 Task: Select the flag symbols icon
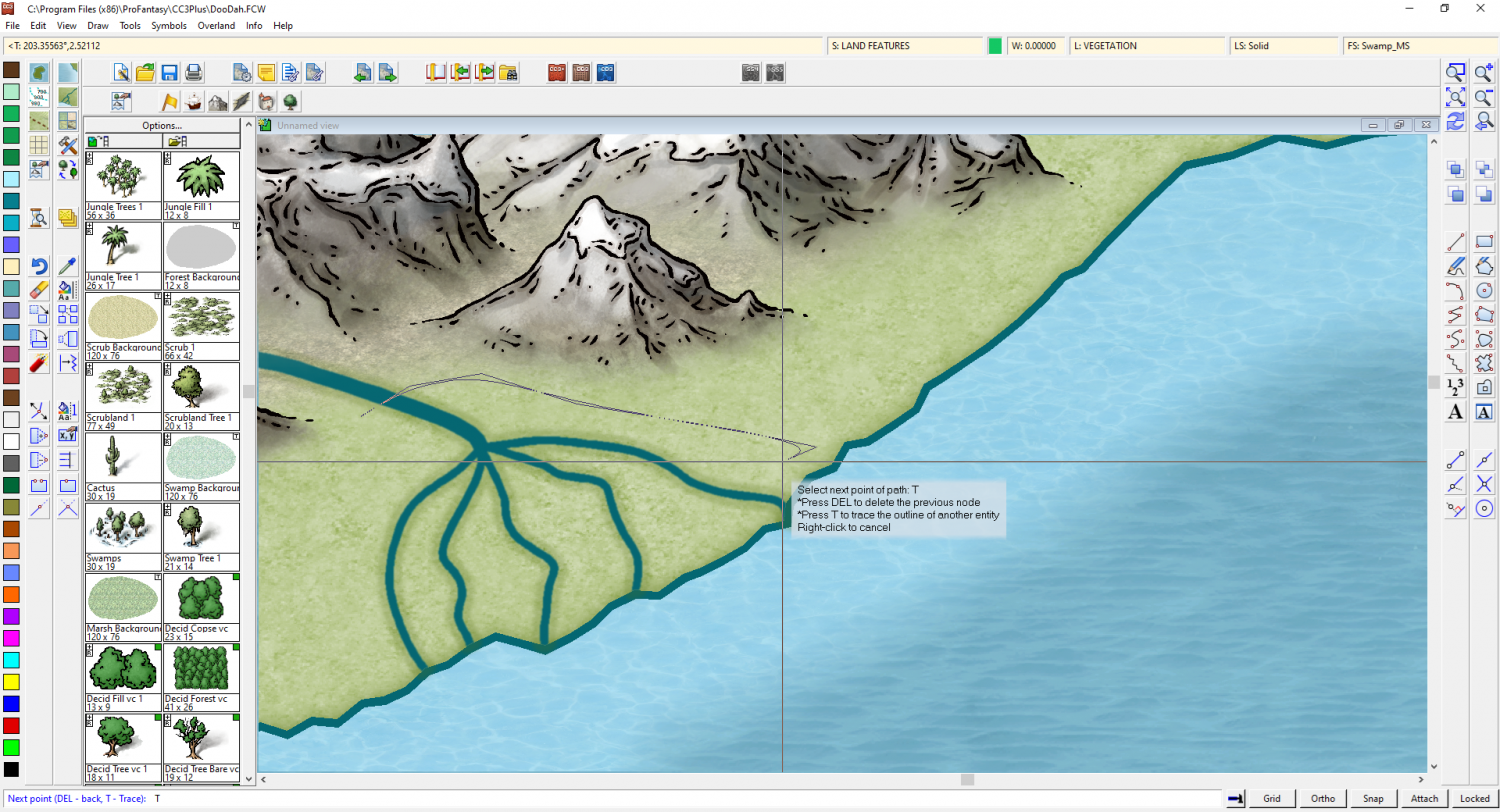click(170, 102)
